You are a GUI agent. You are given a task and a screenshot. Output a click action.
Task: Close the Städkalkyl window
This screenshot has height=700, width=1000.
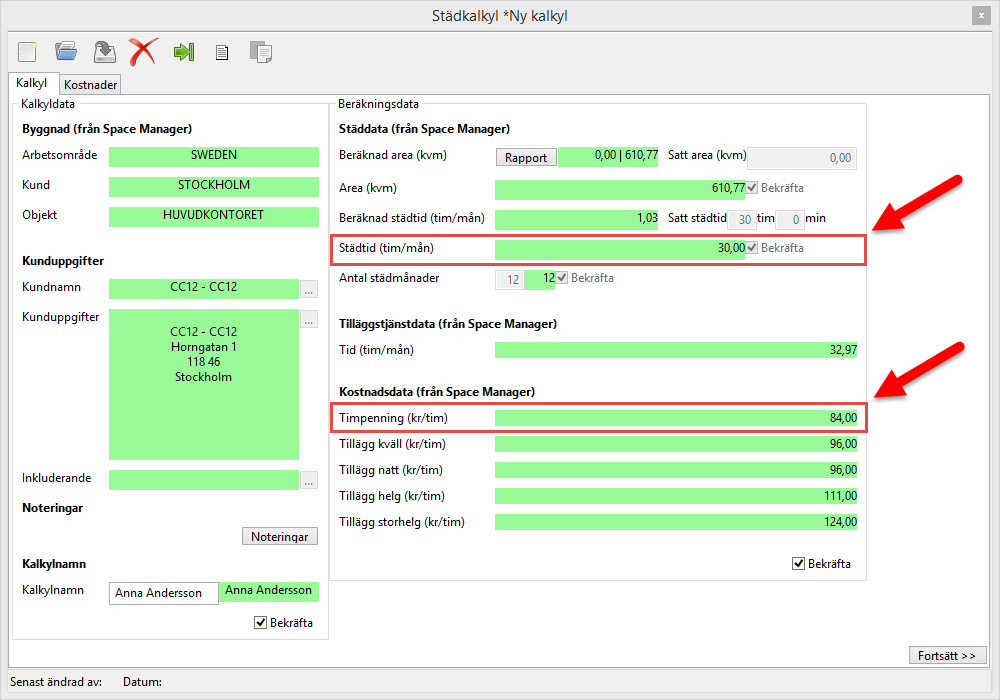(981, 16)
